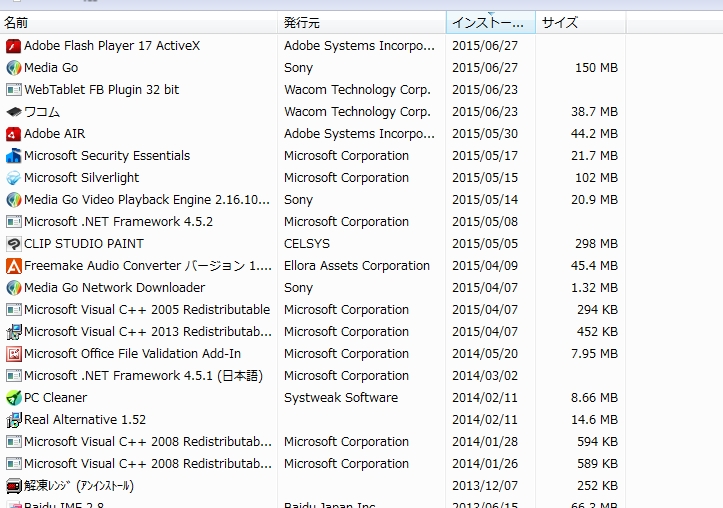Click the Freemake Audio Converter icon
This screenshot has width=723, height=508.
click(14, 266)
